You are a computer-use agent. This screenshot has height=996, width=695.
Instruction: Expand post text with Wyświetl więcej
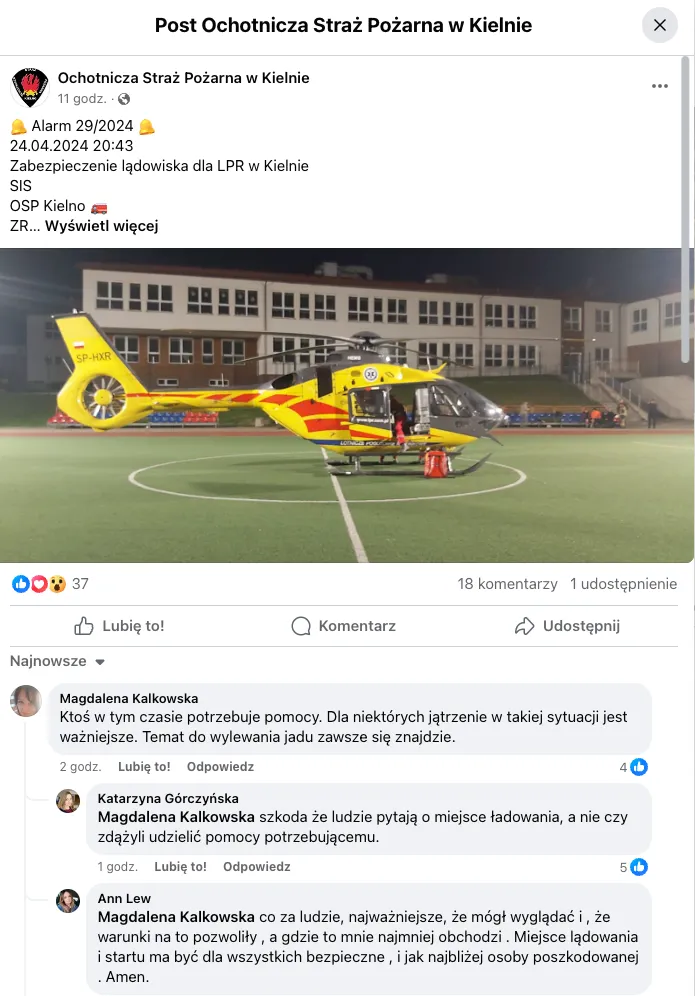coord(102,226)
